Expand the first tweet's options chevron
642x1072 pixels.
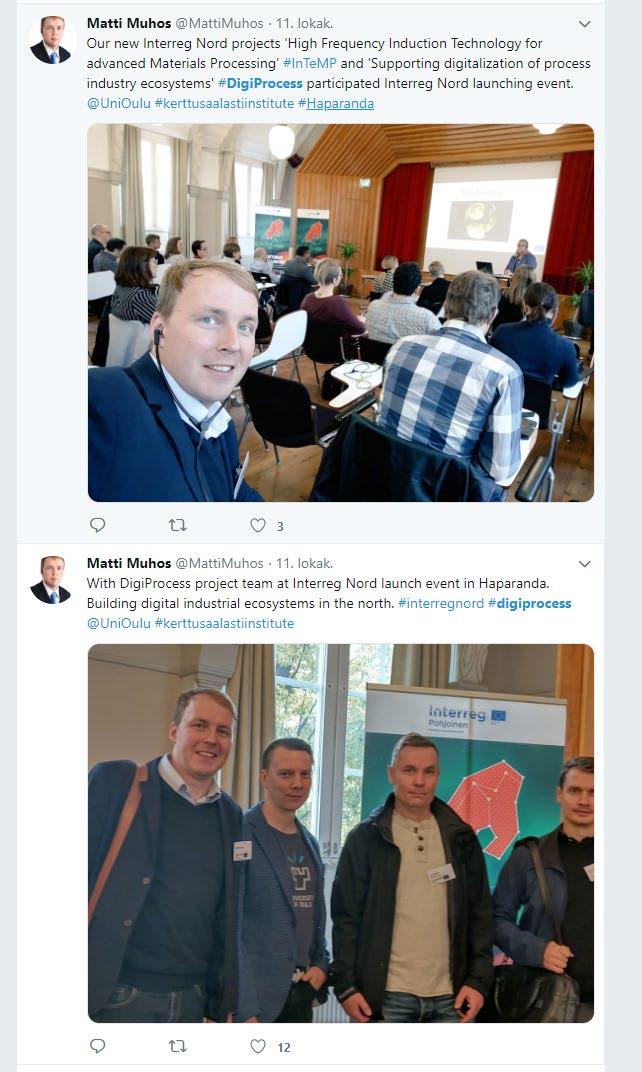point(585,24)
